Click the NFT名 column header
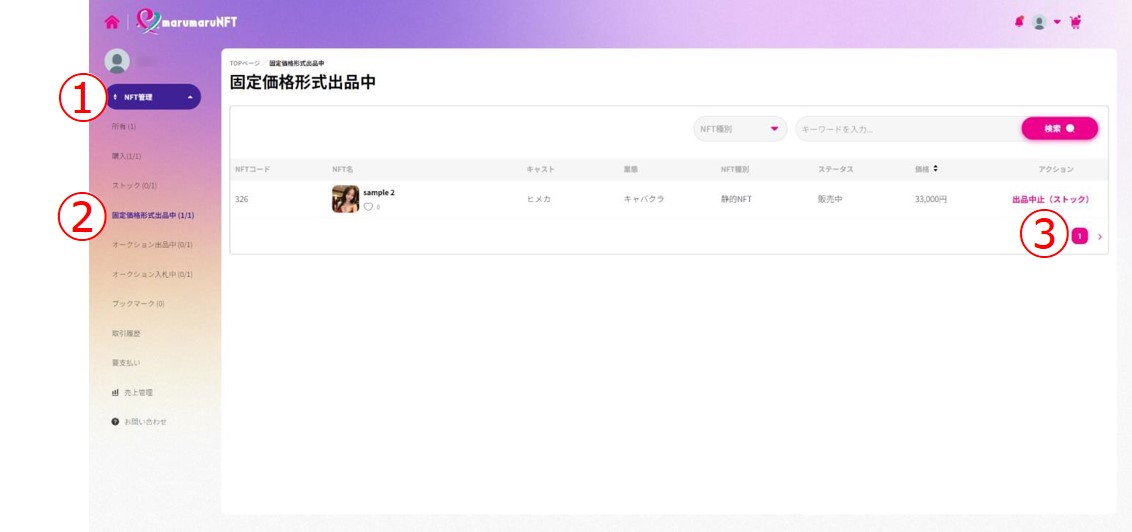Image resolution: width=1132 pixels, height=532 pixels. tap(342, 169)
